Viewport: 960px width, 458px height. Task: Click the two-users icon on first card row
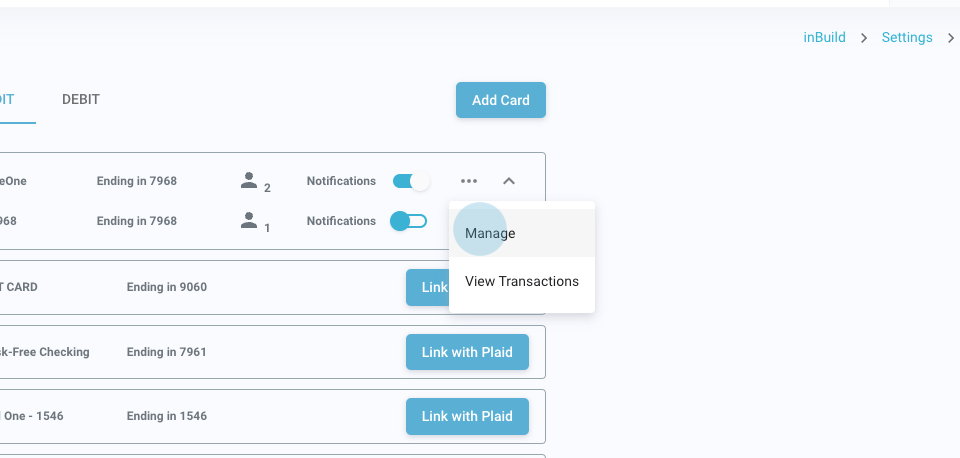tap(249, 181)
